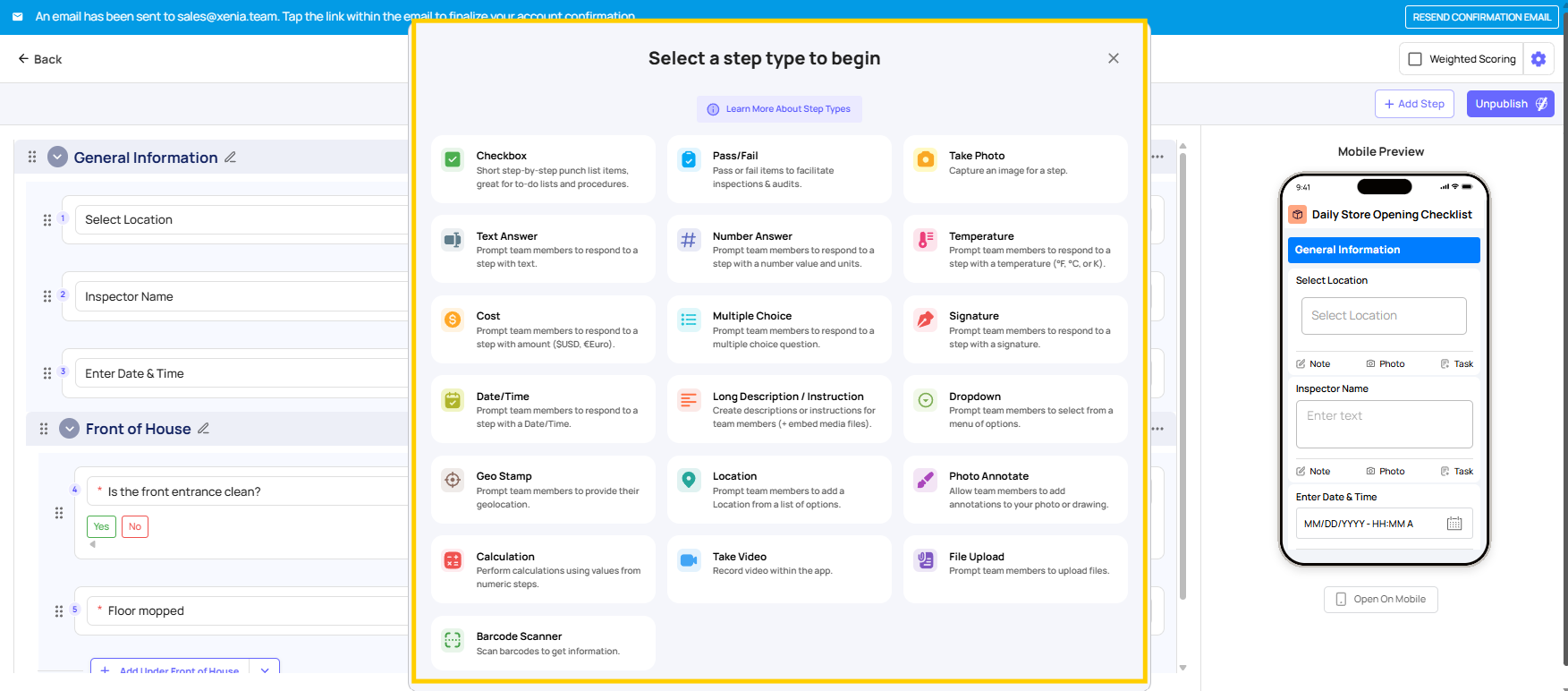Open the Add Under Front of House dropdown arrow
The image size is (1568, 691).
(x=265, y=670)
